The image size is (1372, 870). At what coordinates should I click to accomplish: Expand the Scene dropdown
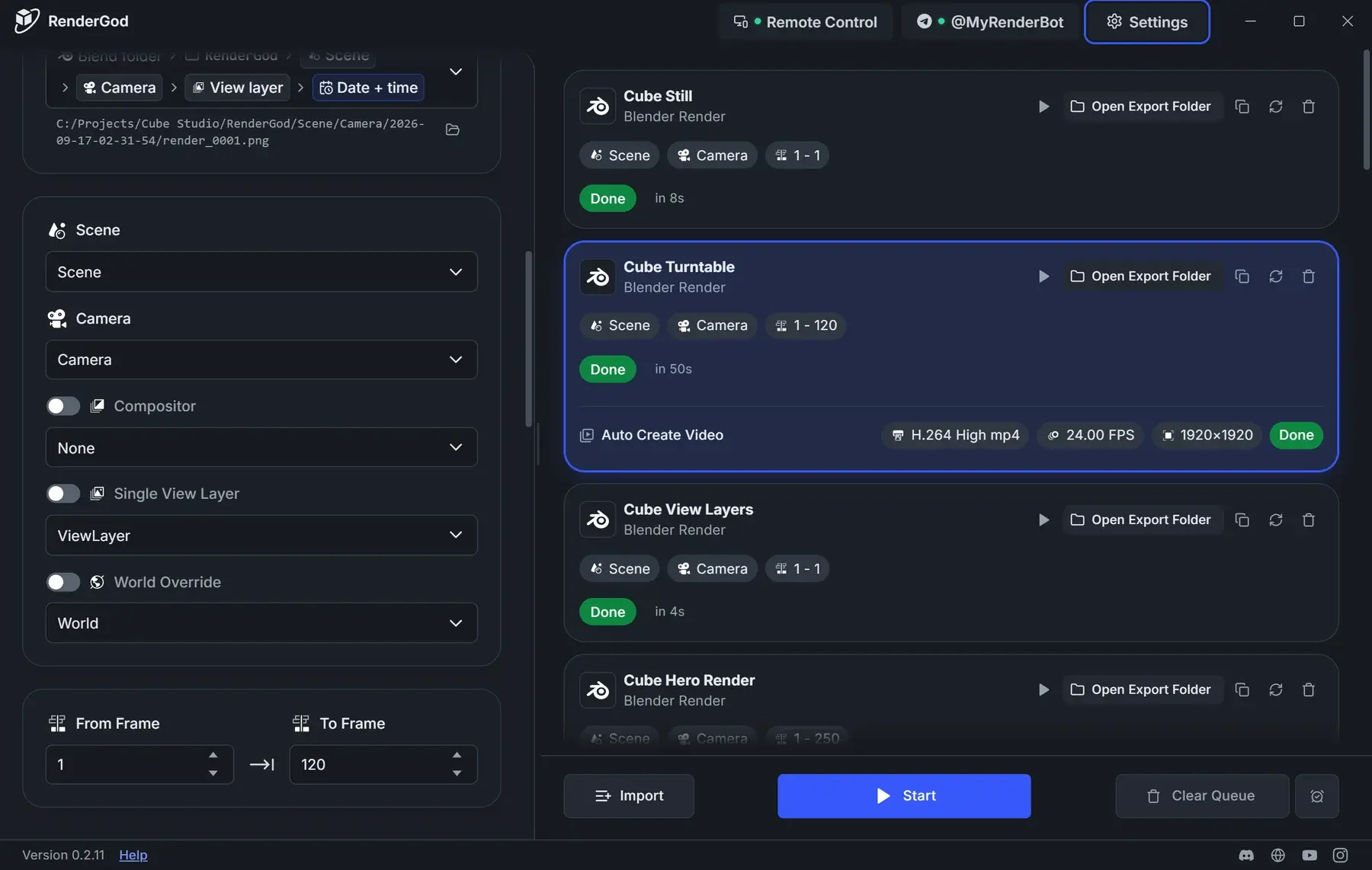pyautogui.click(x=261, y=272)
